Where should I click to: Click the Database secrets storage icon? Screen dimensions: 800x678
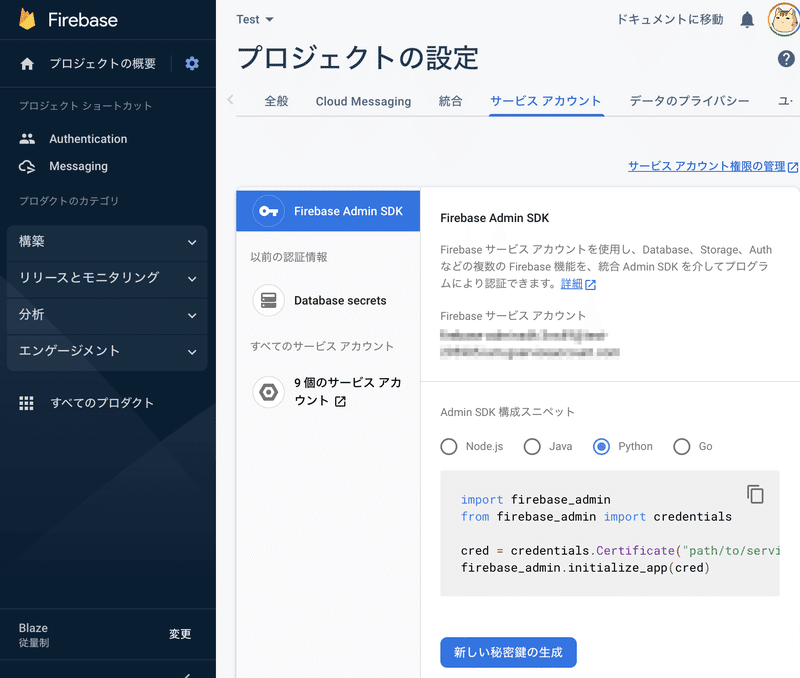(x=268, y=300)
